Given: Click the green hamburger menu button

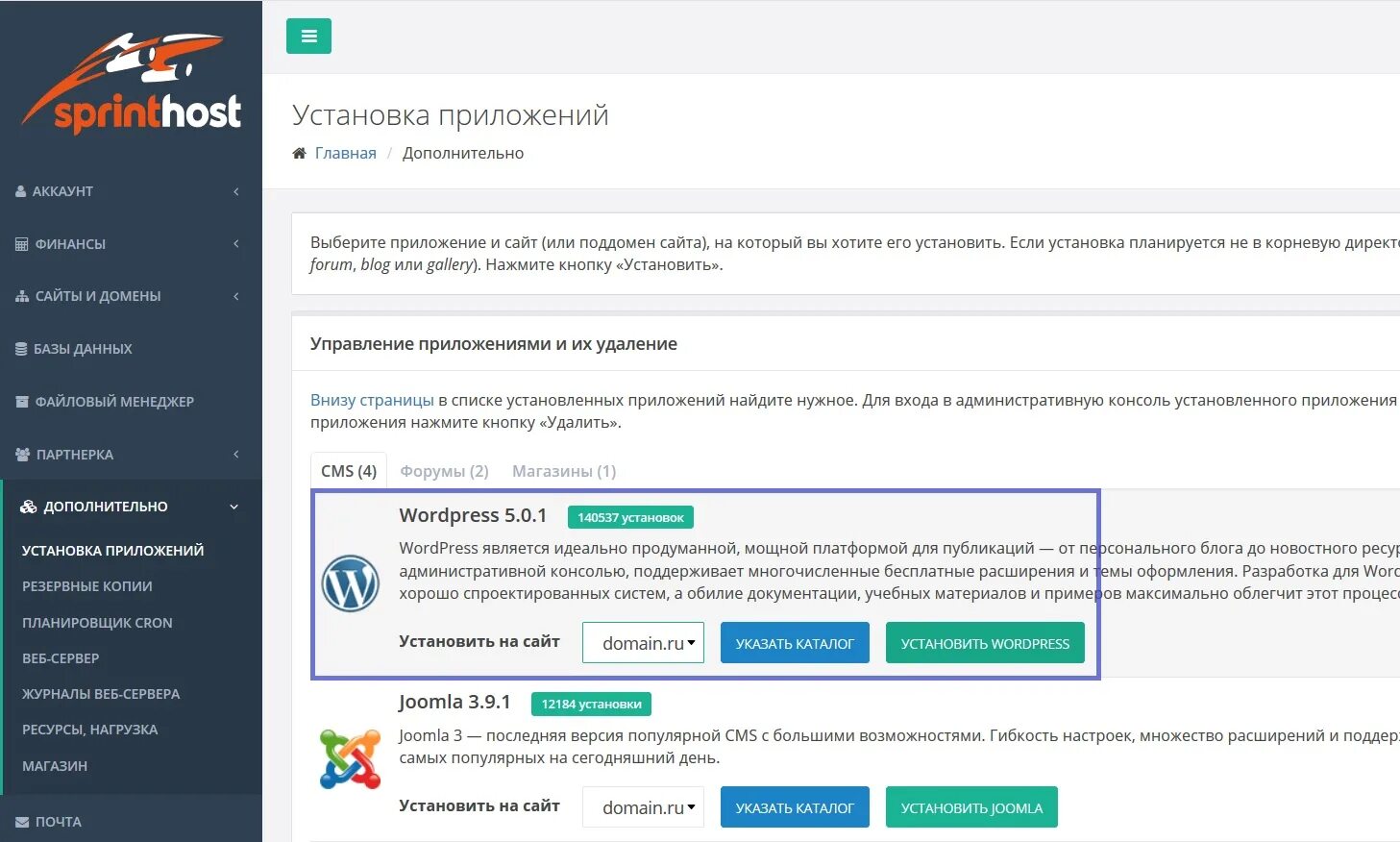Looking at the screenshot, I should click(x=308, y=37).
